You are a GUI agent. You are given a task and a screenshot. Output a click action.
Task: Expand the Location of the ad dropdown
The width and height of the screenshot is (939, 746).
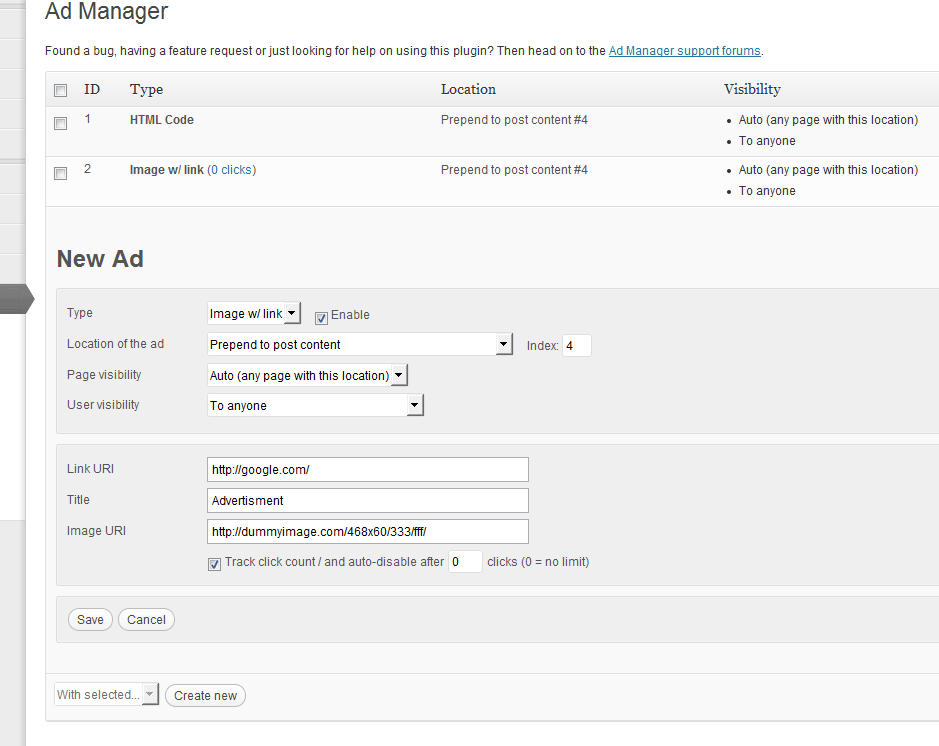point(360,345)
